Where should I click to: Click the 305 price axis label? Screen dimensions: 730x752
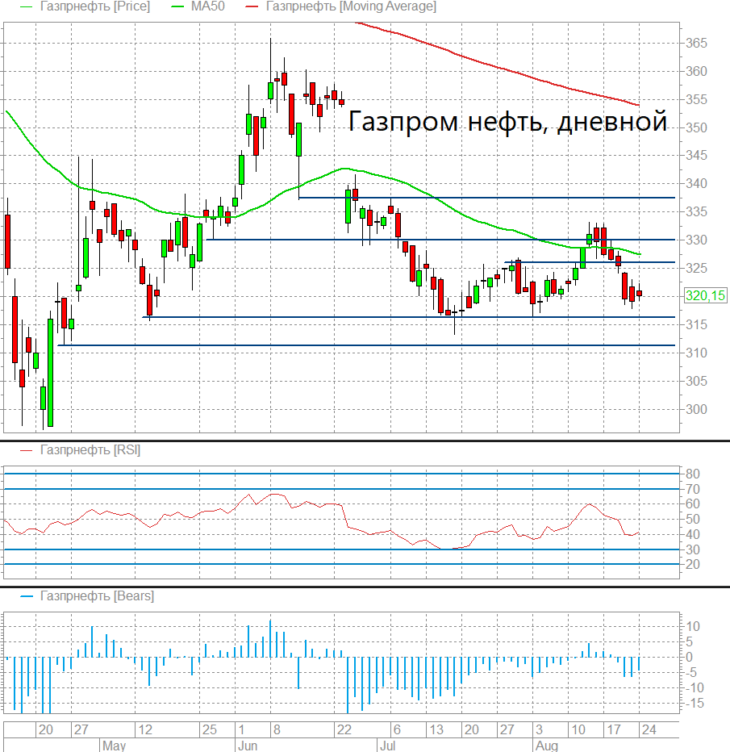pyautogui.click(x=696, y=381)
